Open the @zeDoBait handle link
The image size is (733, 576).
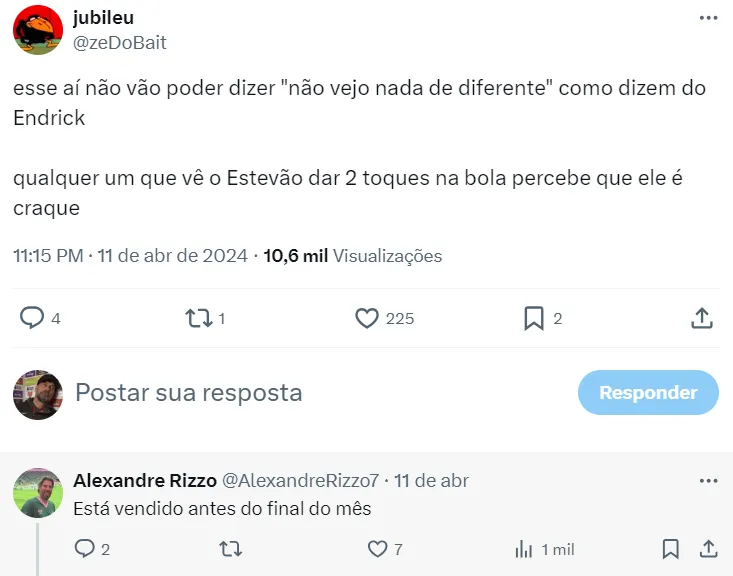pyautogui.click(x=120, y=42)
